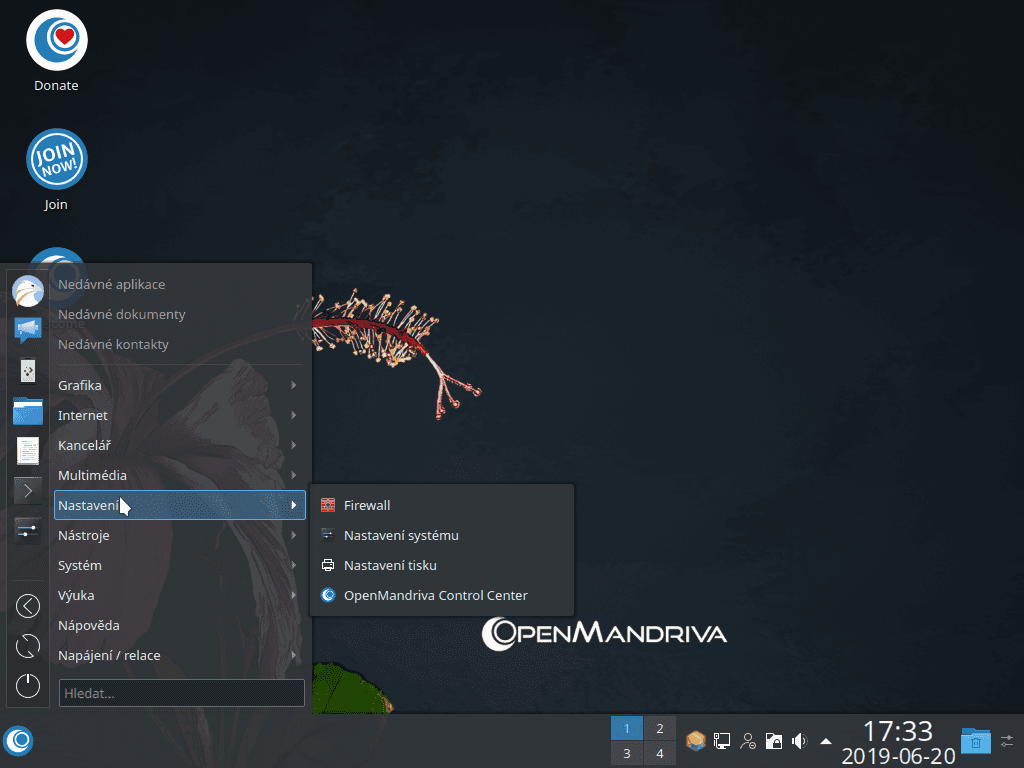
Task: Switch to virtual desktop 2
Action: tap(659, 728)
